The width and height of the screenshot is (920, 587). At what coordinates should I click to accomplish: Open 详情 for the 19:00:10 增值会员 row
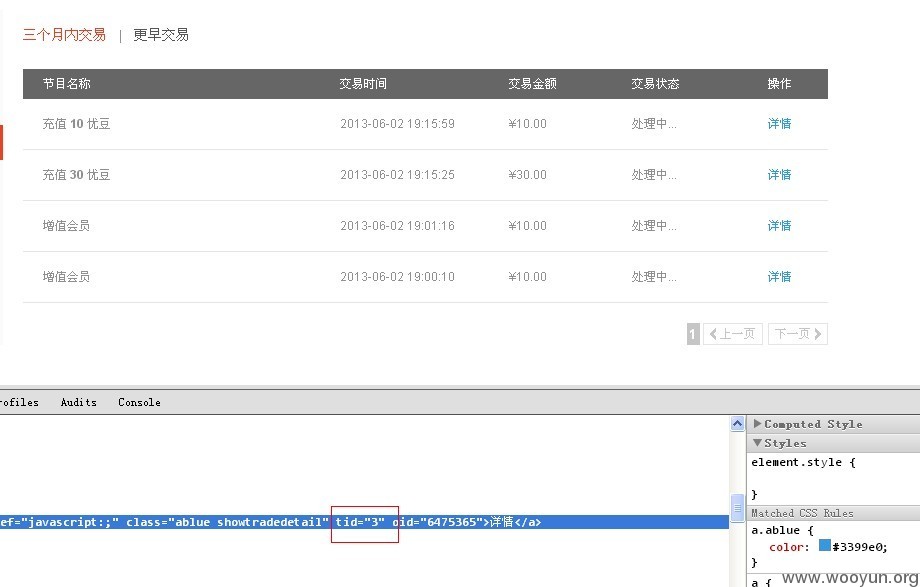tap(779, 277)
